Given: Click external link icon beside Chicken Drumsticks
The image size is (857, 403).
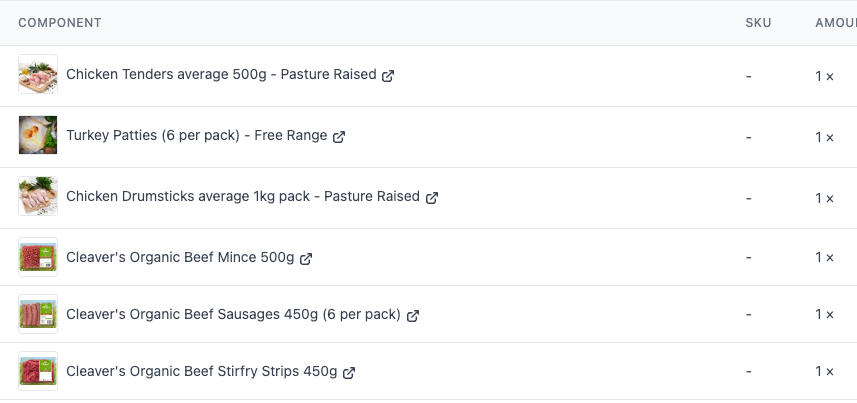Looking at the screenshot, I should 432,198.
